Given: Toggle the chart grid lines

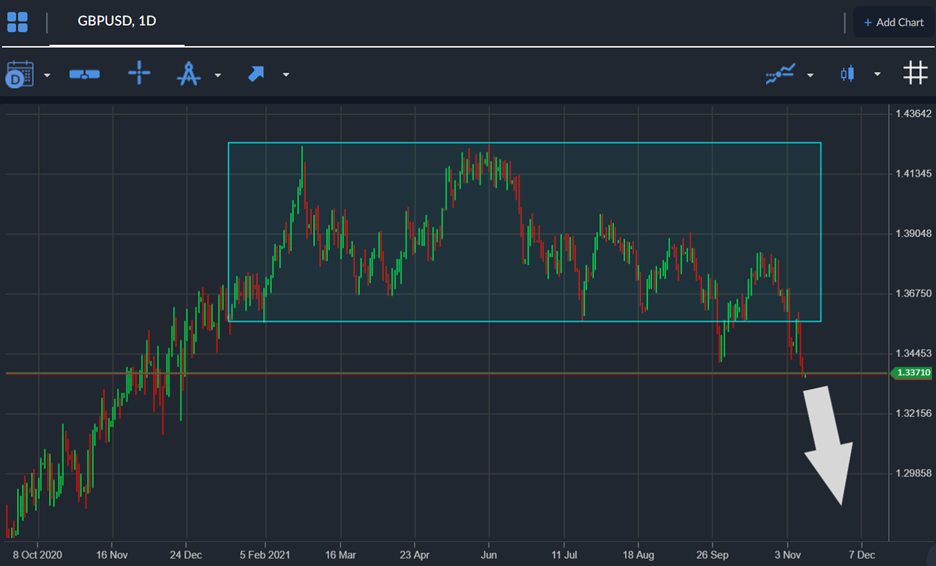Looking at the screenshot, I should (914, 73).
